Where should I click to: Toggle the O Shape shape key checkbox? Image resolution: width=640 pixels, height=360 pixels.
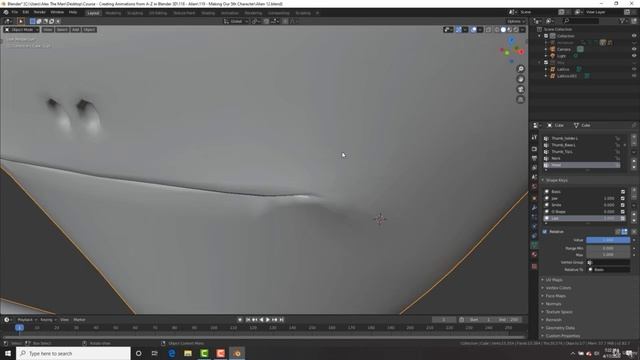pos(623,212)
